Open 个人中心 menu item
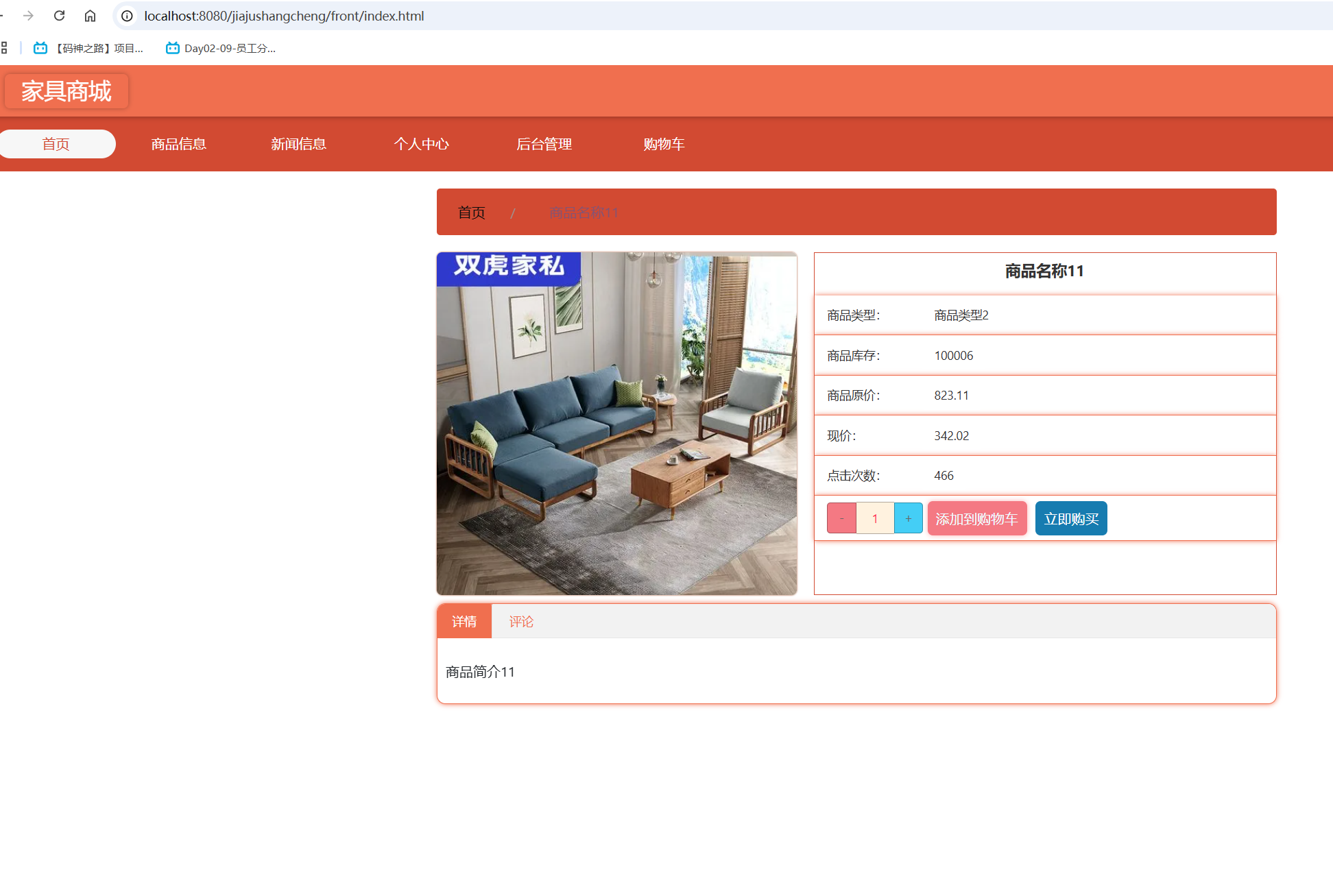The image size is (1333, 896). [x=421, y=144]
